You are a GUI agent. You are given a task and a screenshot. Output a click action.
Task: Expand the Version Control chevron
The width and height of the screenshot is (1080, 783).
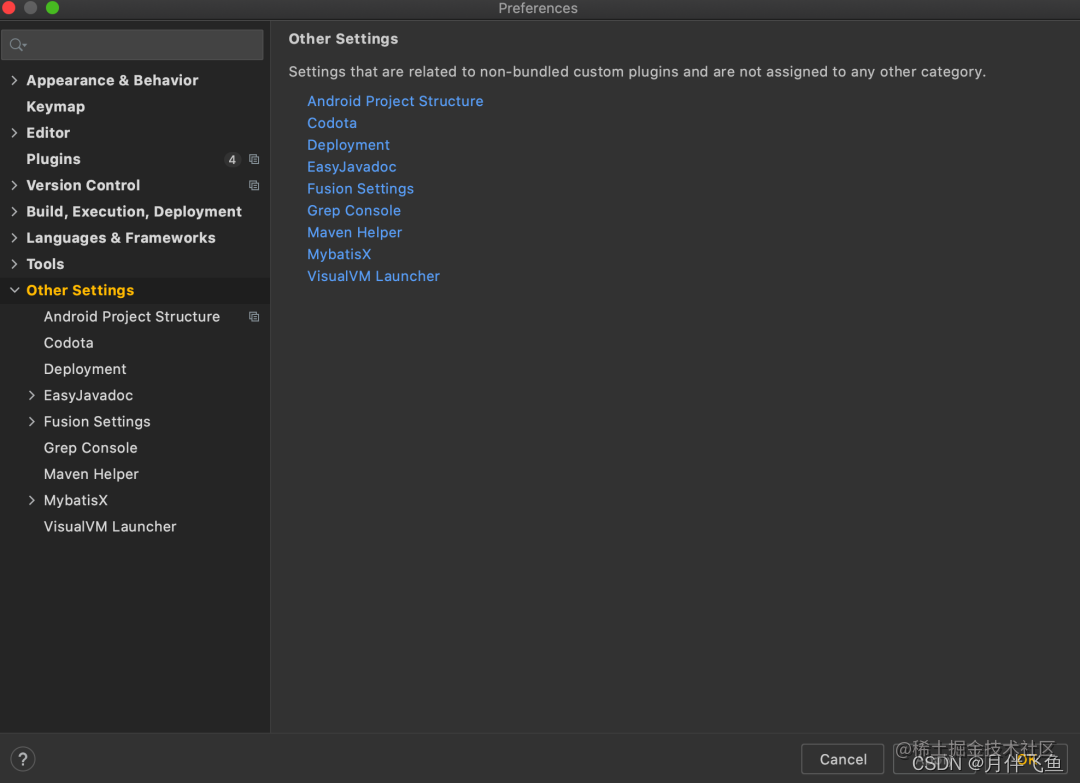[x=14, y=185]
